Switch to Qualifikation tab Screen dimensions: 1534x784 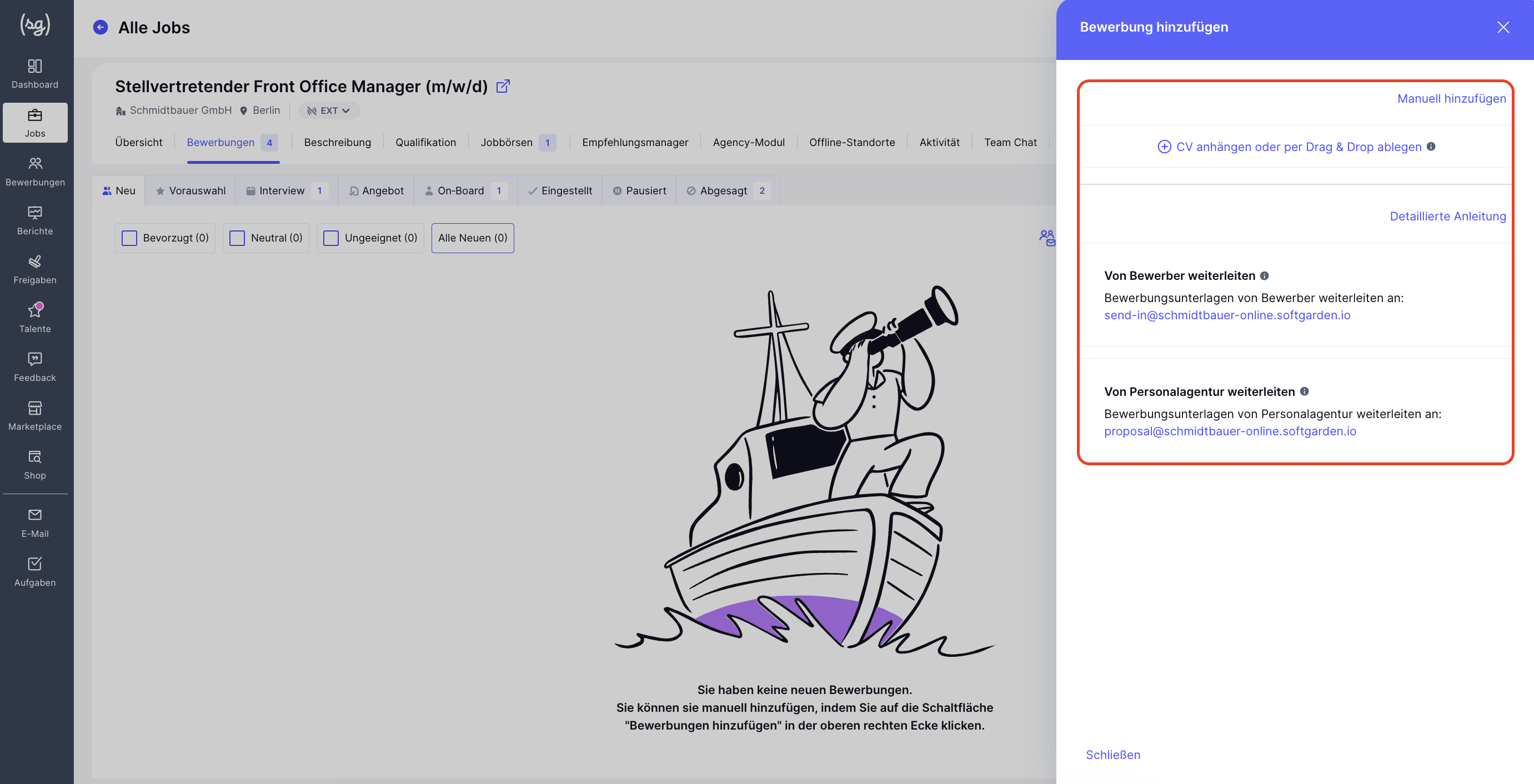[426, 142]
